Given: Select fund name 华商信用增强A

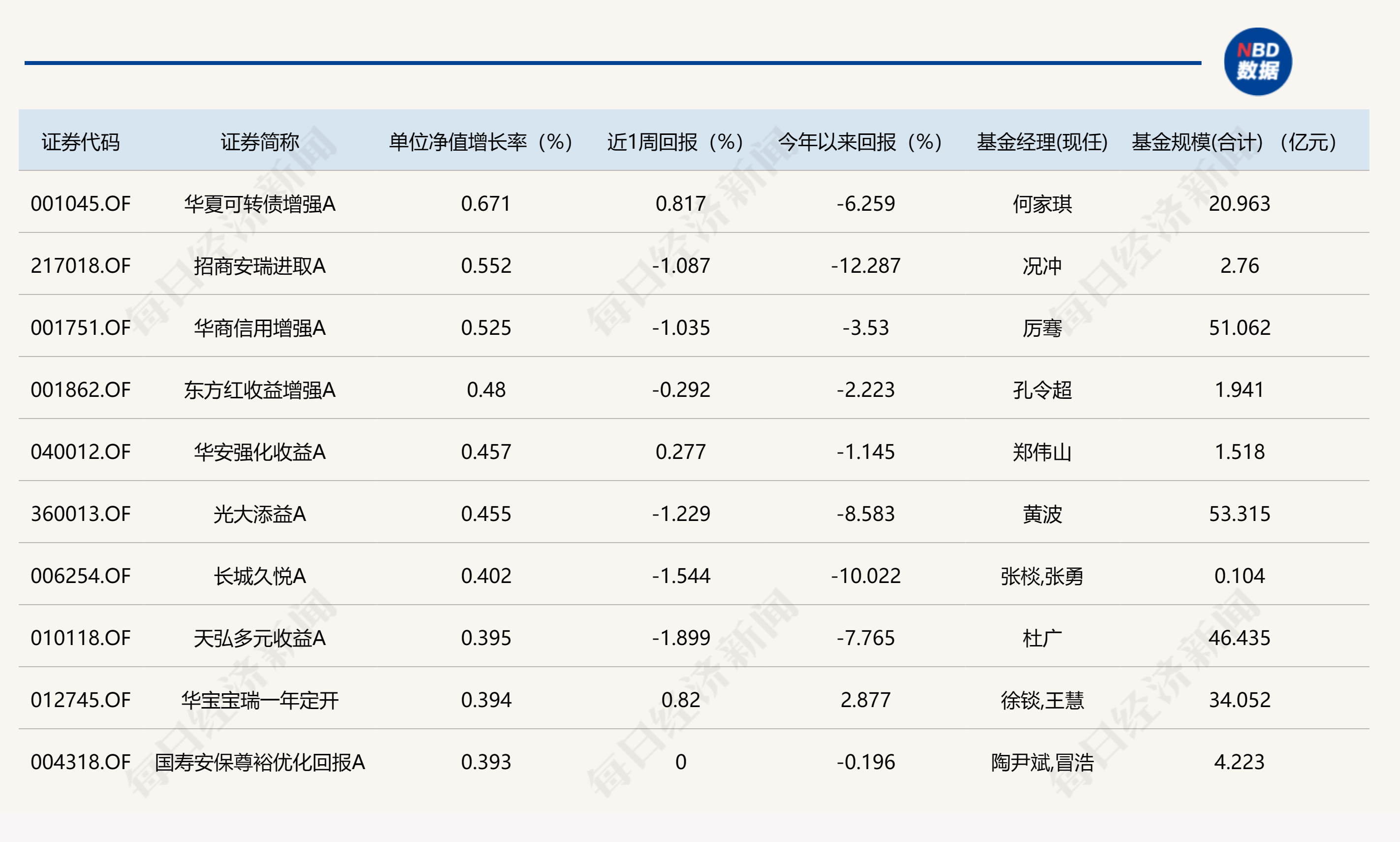Looking at the screenshot, I should tap(260, 327).
